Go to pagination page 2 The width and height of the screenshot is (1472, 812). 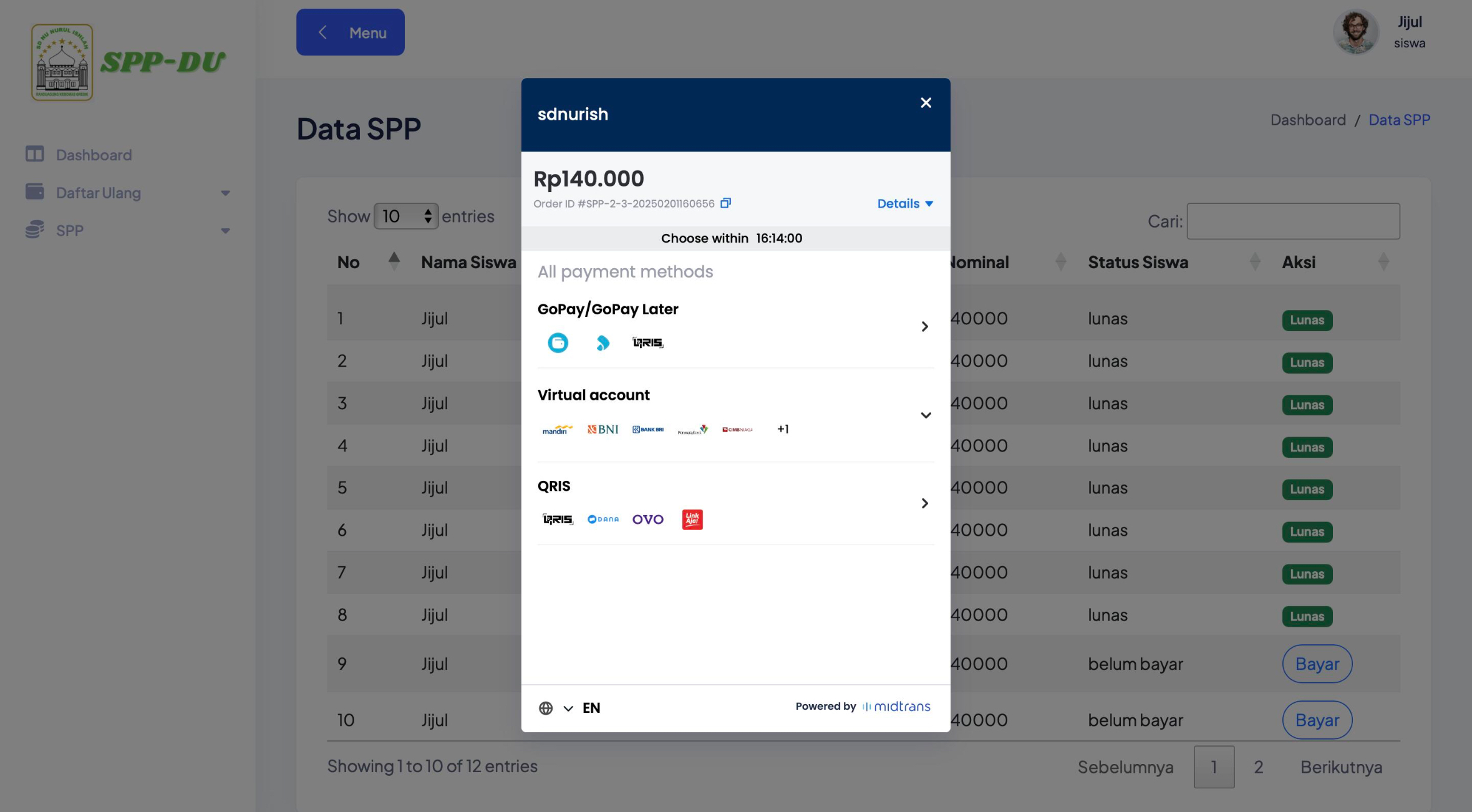pos(1259,767)
